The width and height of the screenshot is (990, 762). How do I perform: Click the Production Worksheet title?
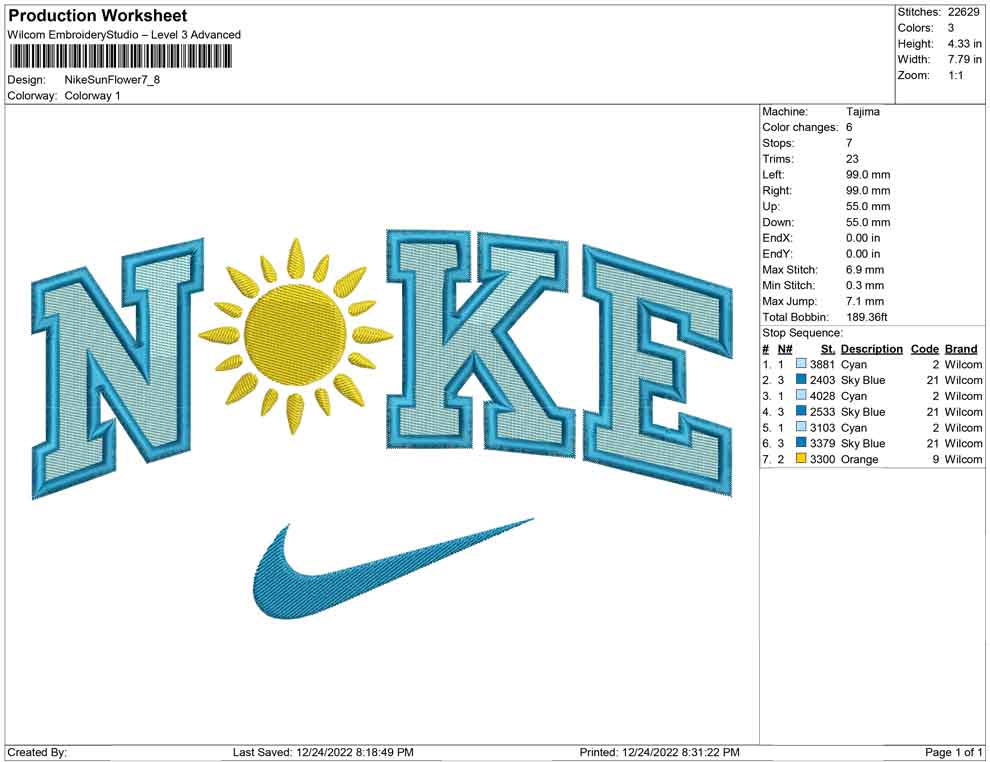[x=98, y=15]
